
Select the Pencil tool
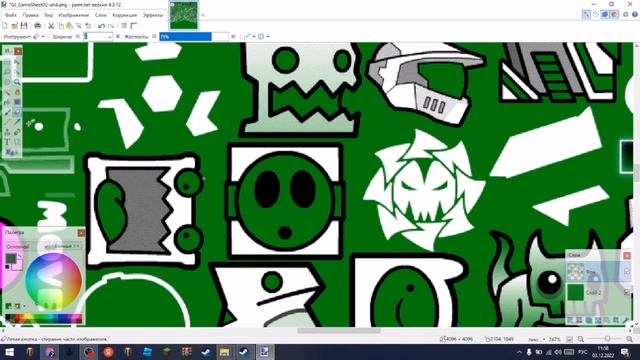(7, 122)
